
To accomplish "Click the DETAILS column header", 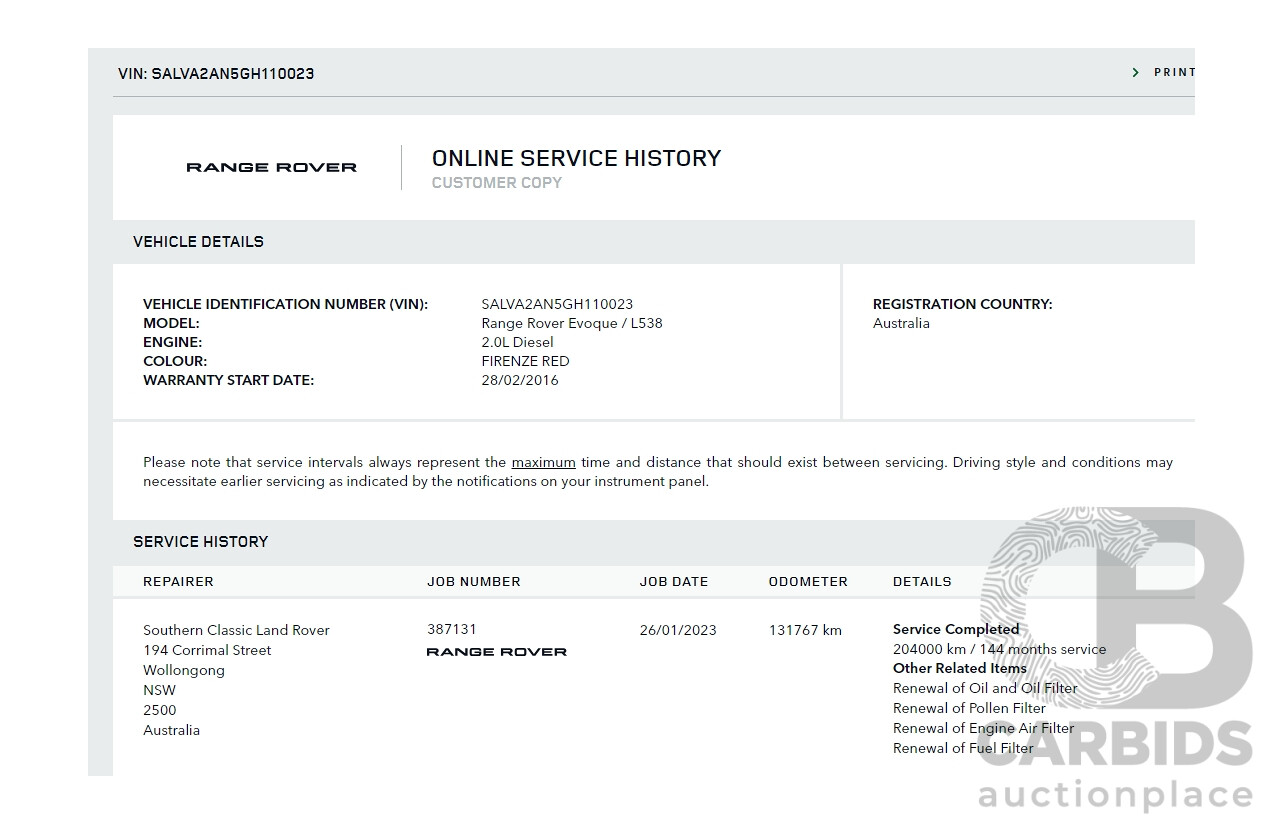I will [x=921, y=581].
